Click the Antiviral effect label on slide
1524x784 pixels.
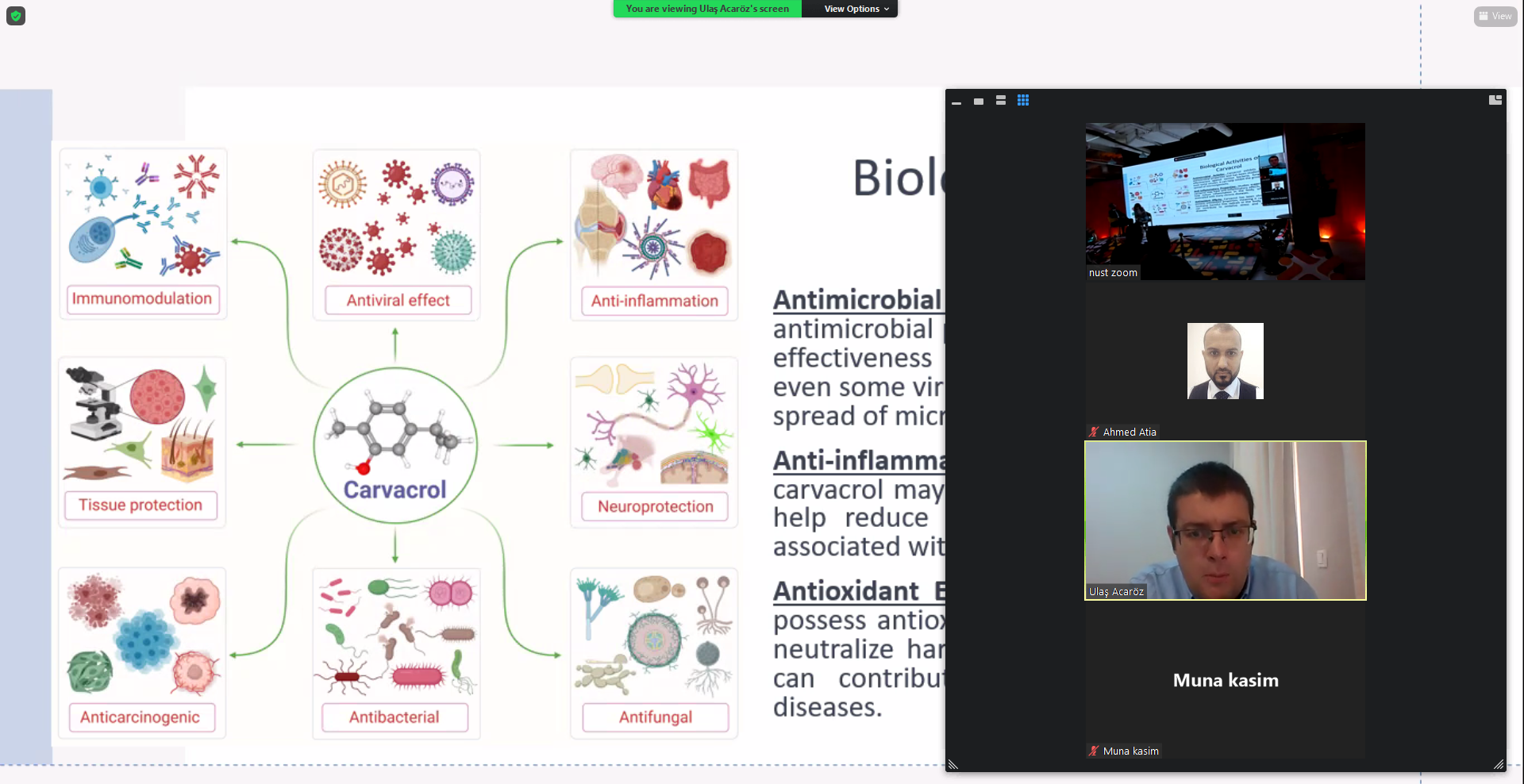point(398,301)
